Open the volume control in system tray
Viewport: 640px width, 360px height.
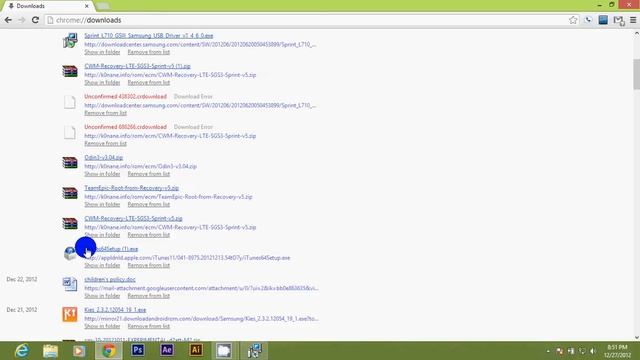(x=593, y=351)
